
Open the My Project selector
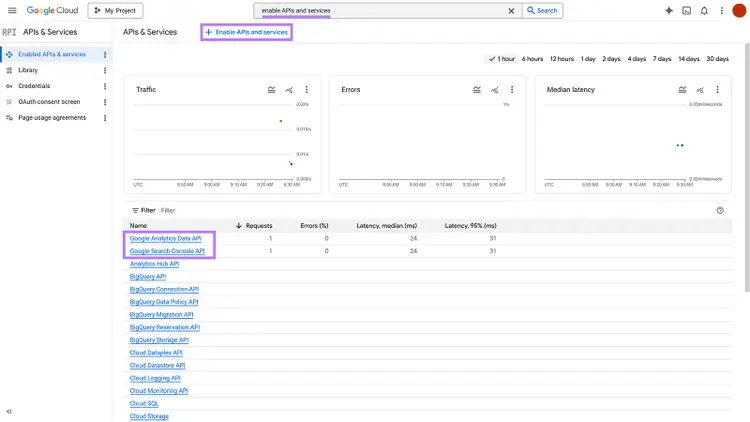point(115,11)
